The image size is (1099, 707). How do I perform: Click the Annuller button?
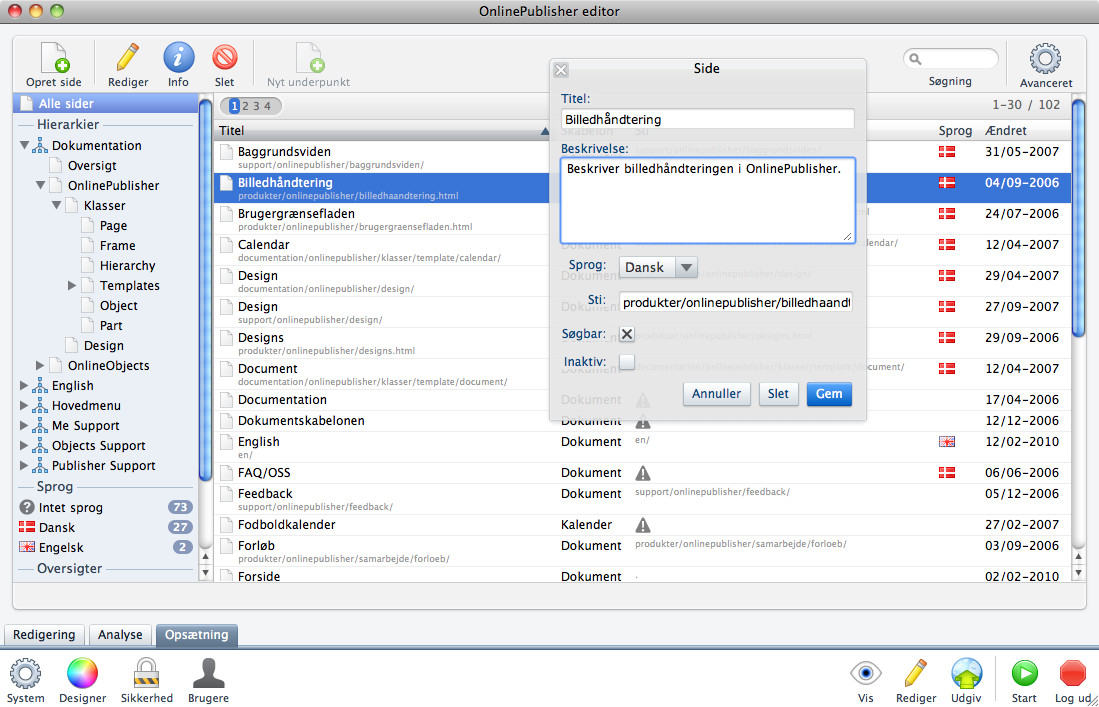pyautogui.click(x=717, y=394)
